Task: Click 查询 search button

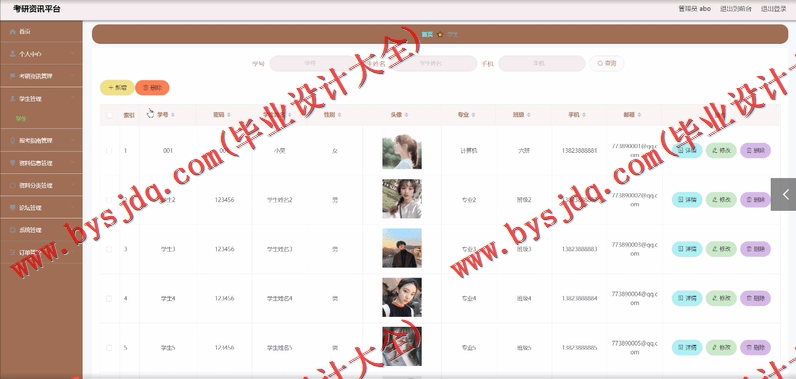Action: 607,63
